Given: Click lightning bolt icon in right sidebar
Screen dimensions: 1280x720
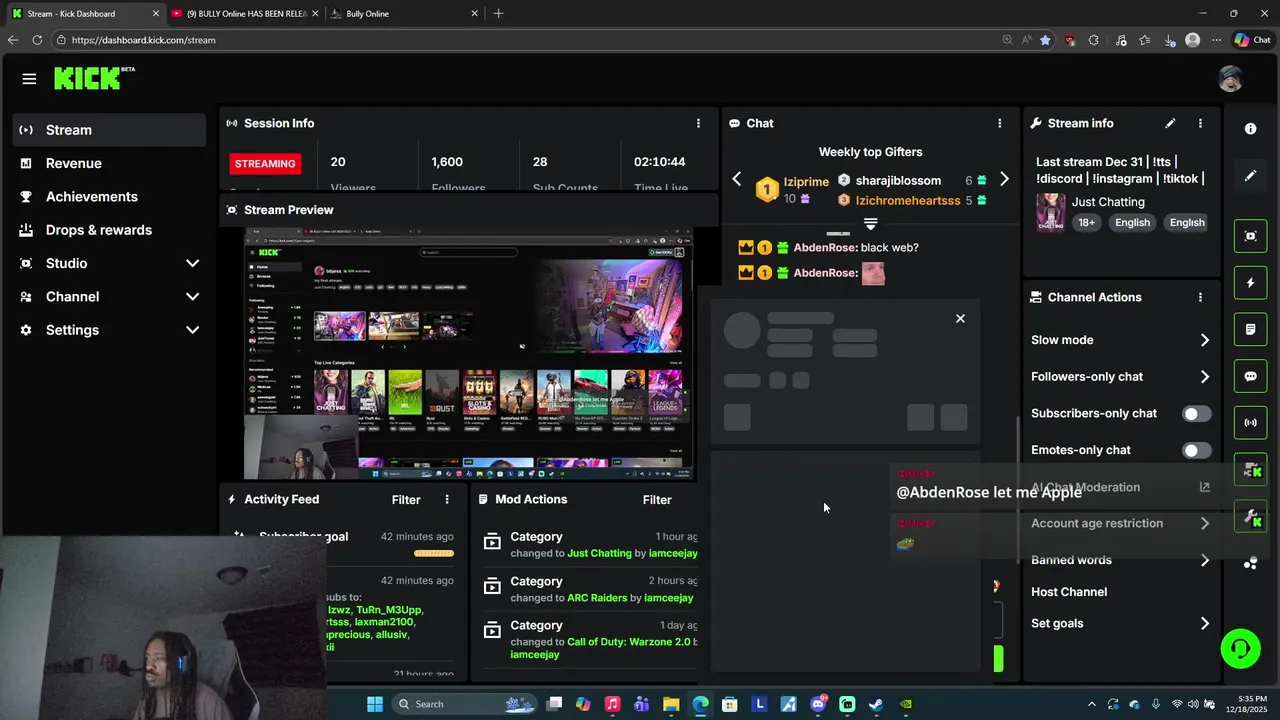Looking at the screenshot, I should [x=1250, y=283].
